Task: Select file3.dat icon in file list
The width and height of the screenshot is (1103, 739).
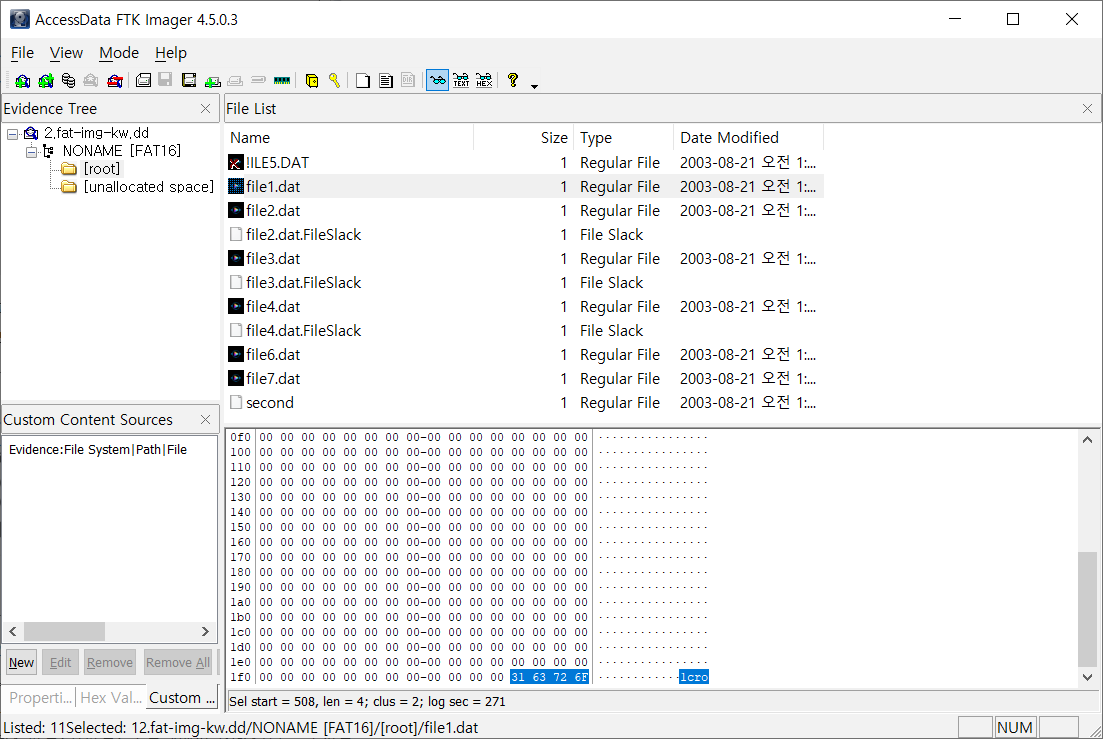Action: tap(236, 259)
